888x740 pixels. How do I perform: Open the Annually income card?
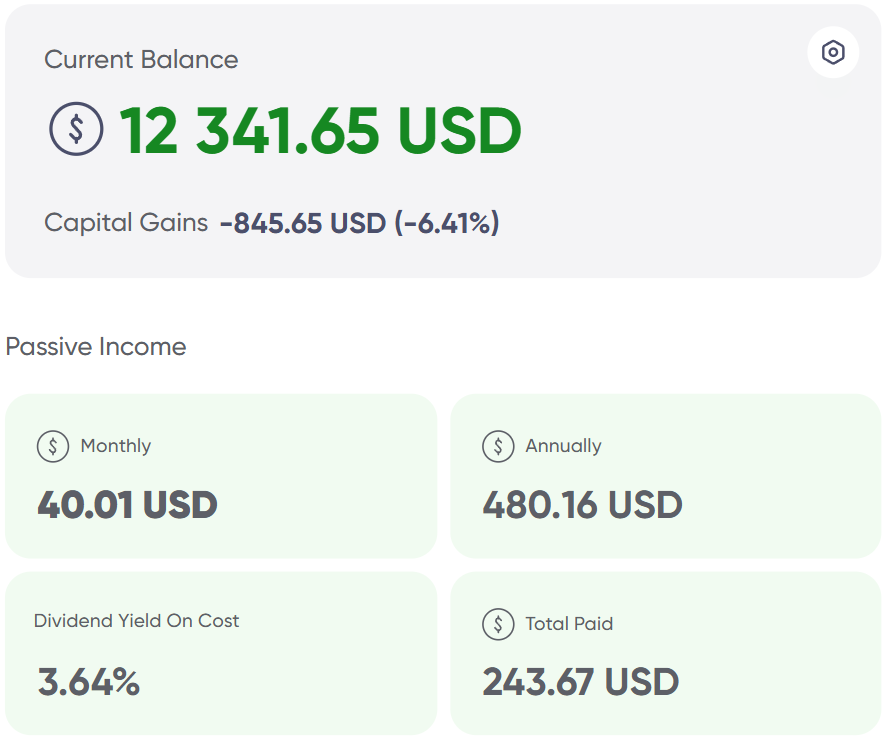(x=665, y=476)
